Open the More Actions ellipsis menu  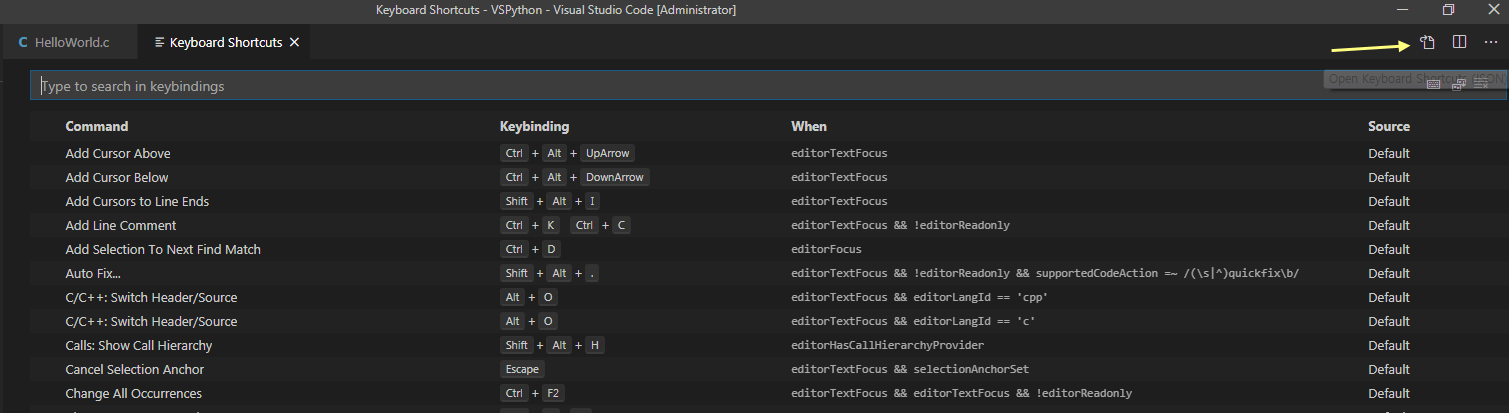tap(1491, 42)
